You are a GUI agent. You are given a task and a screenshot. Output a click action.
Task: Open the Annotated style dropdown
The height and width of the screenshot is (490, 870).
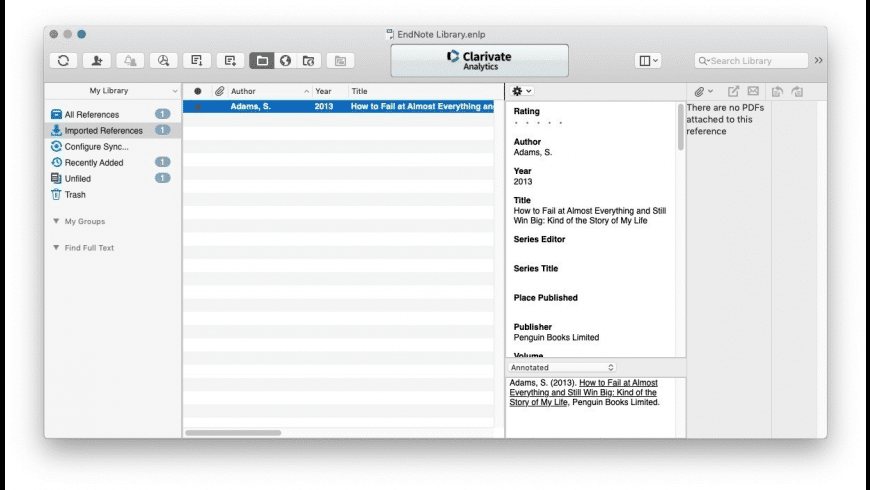coord(563,367)
